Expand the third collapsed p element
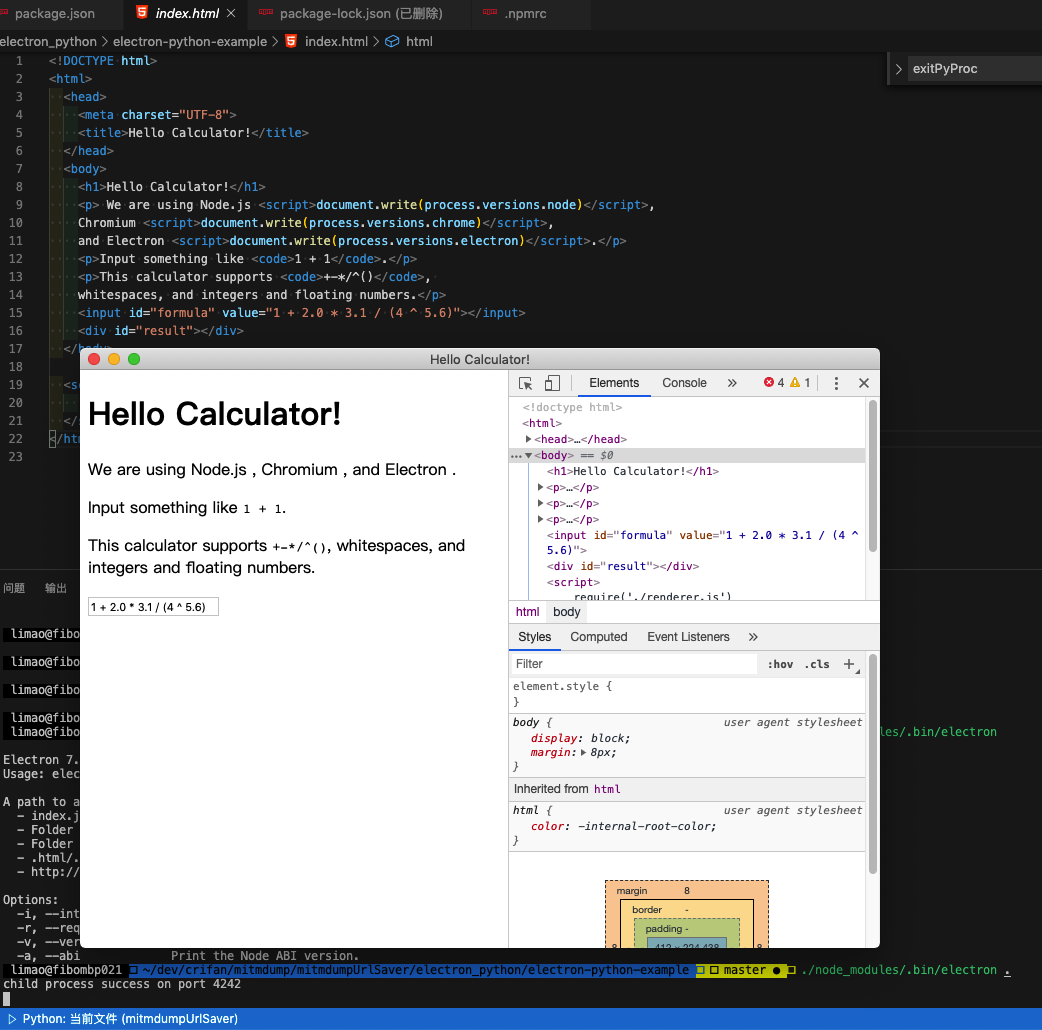The width and height of the screenshot is (1042, 1030). click(x=540, y=519)
